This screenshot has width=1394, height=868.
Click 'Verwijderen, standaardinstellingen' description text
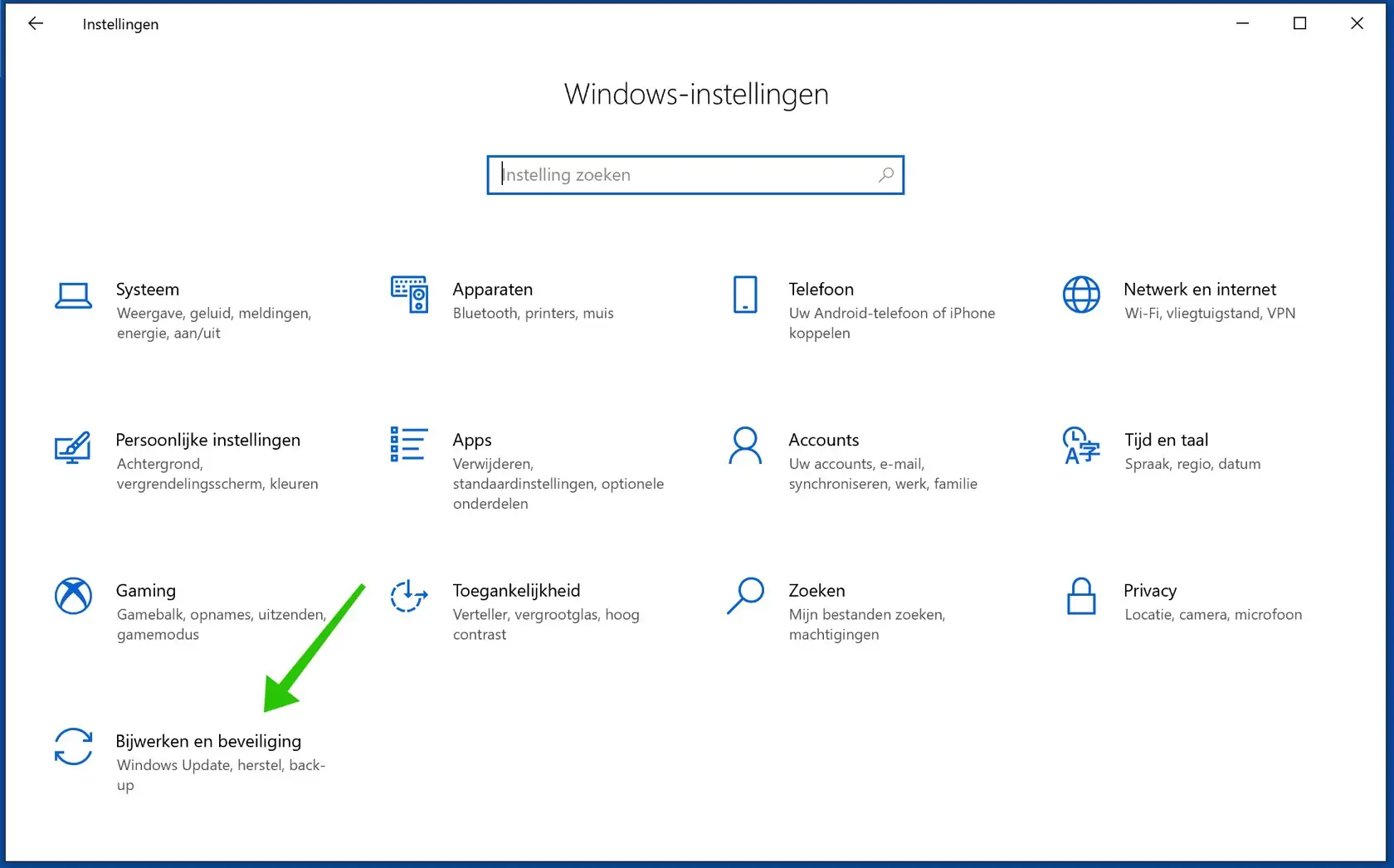(x=558, y=484)
